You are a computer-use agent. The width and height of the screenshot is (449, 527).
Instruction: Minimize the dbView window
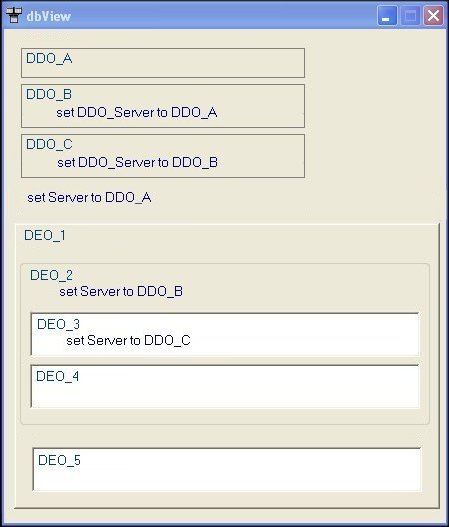tap(387, 15)
